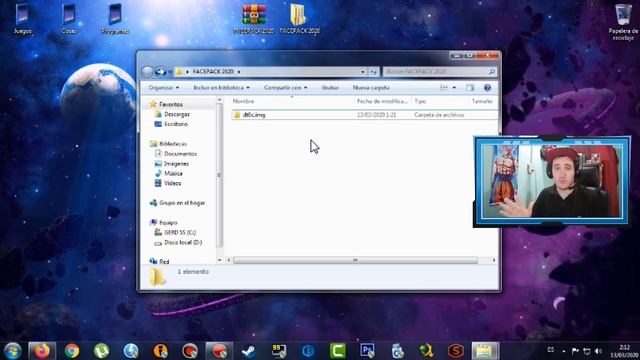Open the Papelera de reciclaje
The height and width of the screenshot is (360, 640).
click(x=623, y=22)
